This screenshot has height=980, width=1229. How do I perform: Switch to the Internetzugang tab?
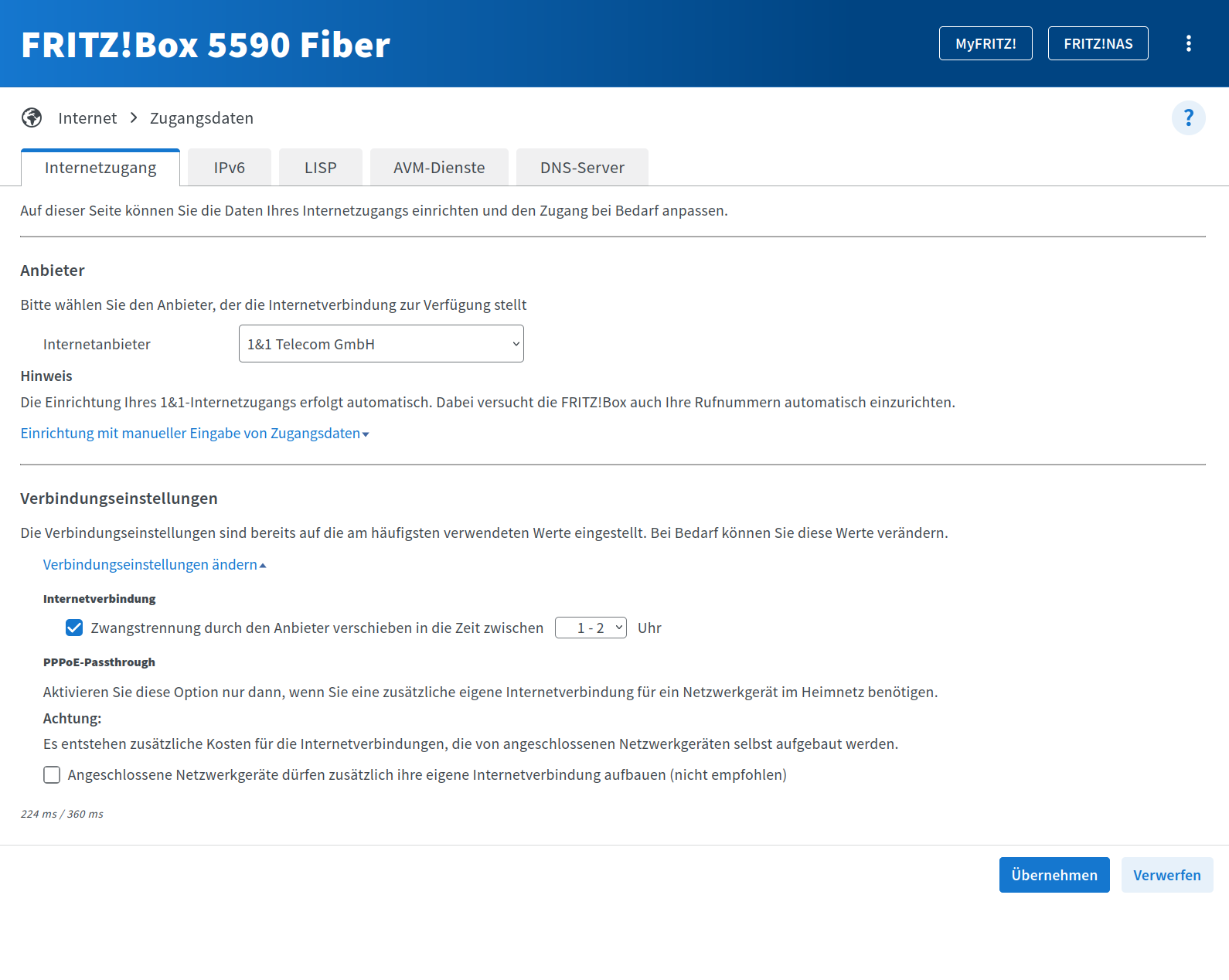[x=100, y=168]
